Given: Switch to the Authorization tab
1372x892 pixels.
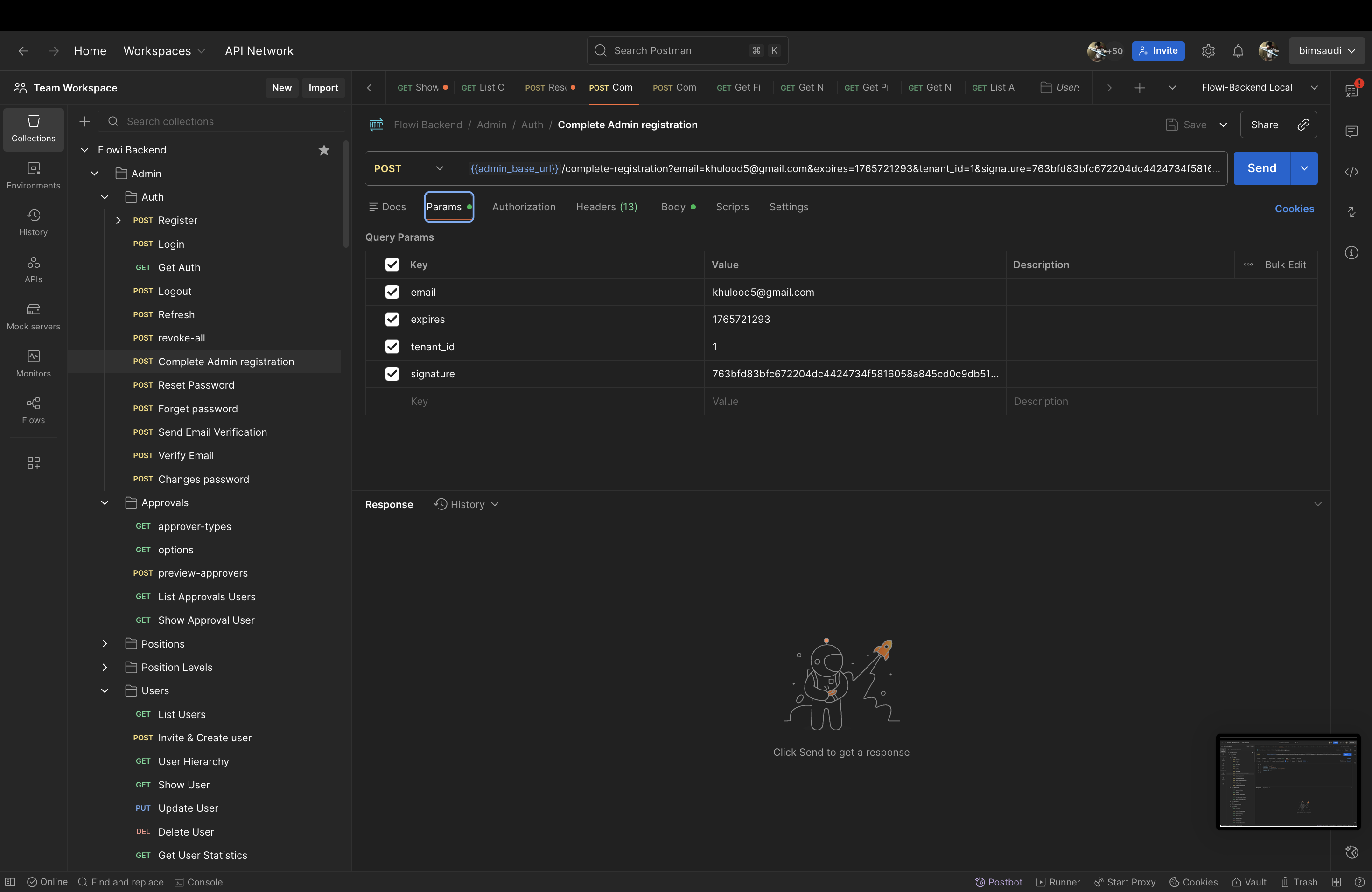Looking at the screenshot, I should click(x=524, y=207).
